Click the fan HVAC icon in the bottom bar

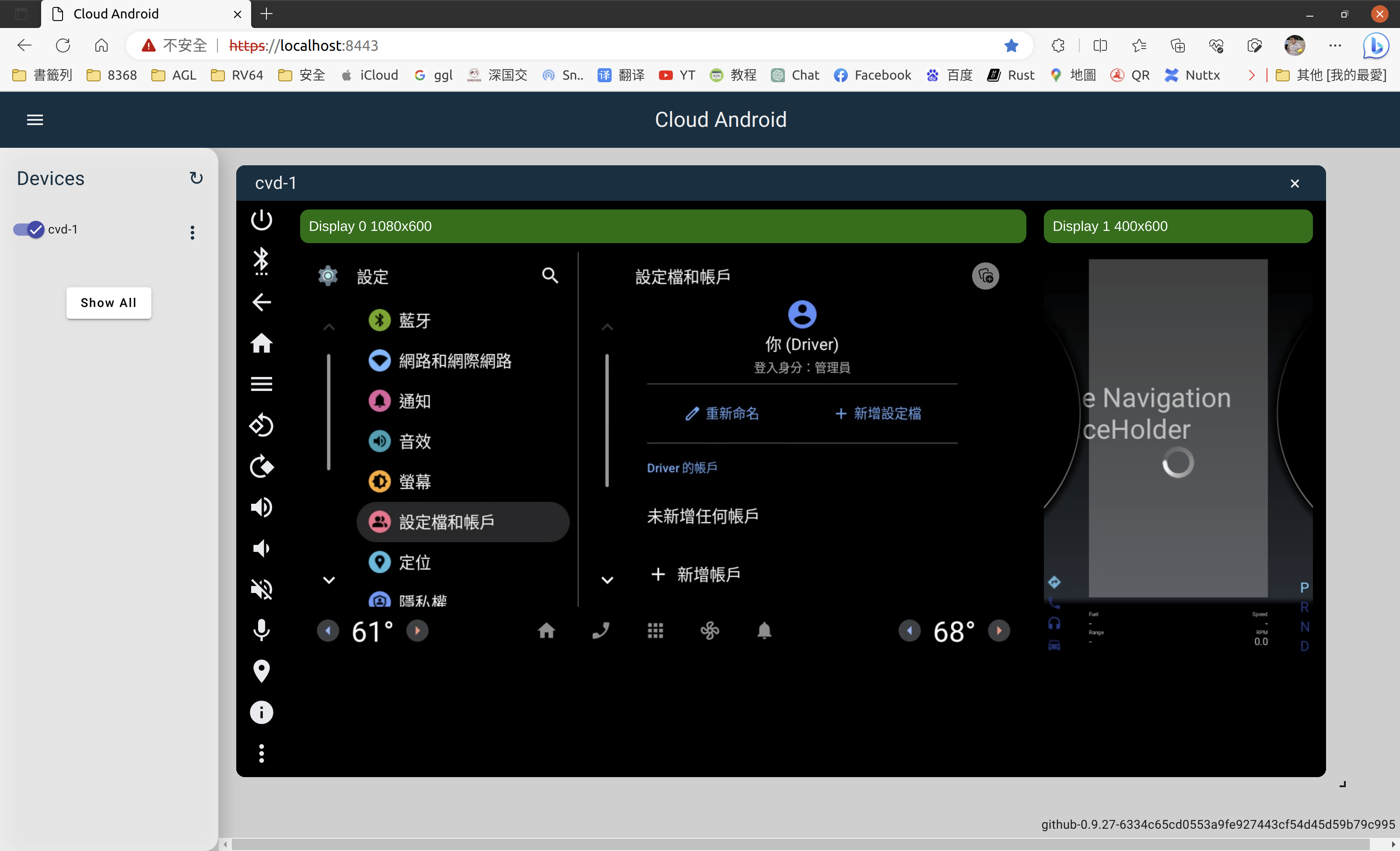710,631
